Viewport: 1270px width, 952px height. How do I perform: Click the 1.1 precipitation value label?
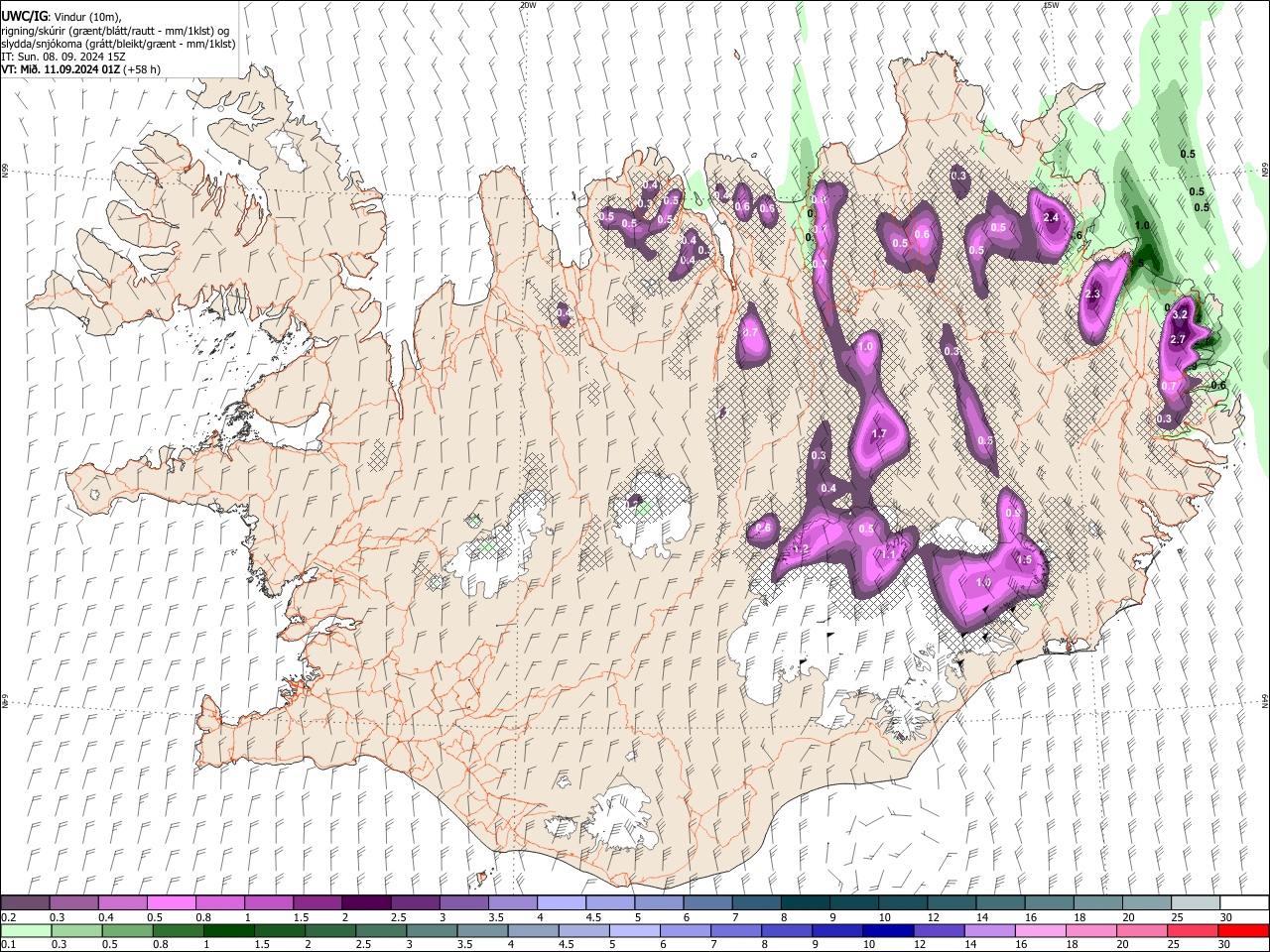(890, 555)
